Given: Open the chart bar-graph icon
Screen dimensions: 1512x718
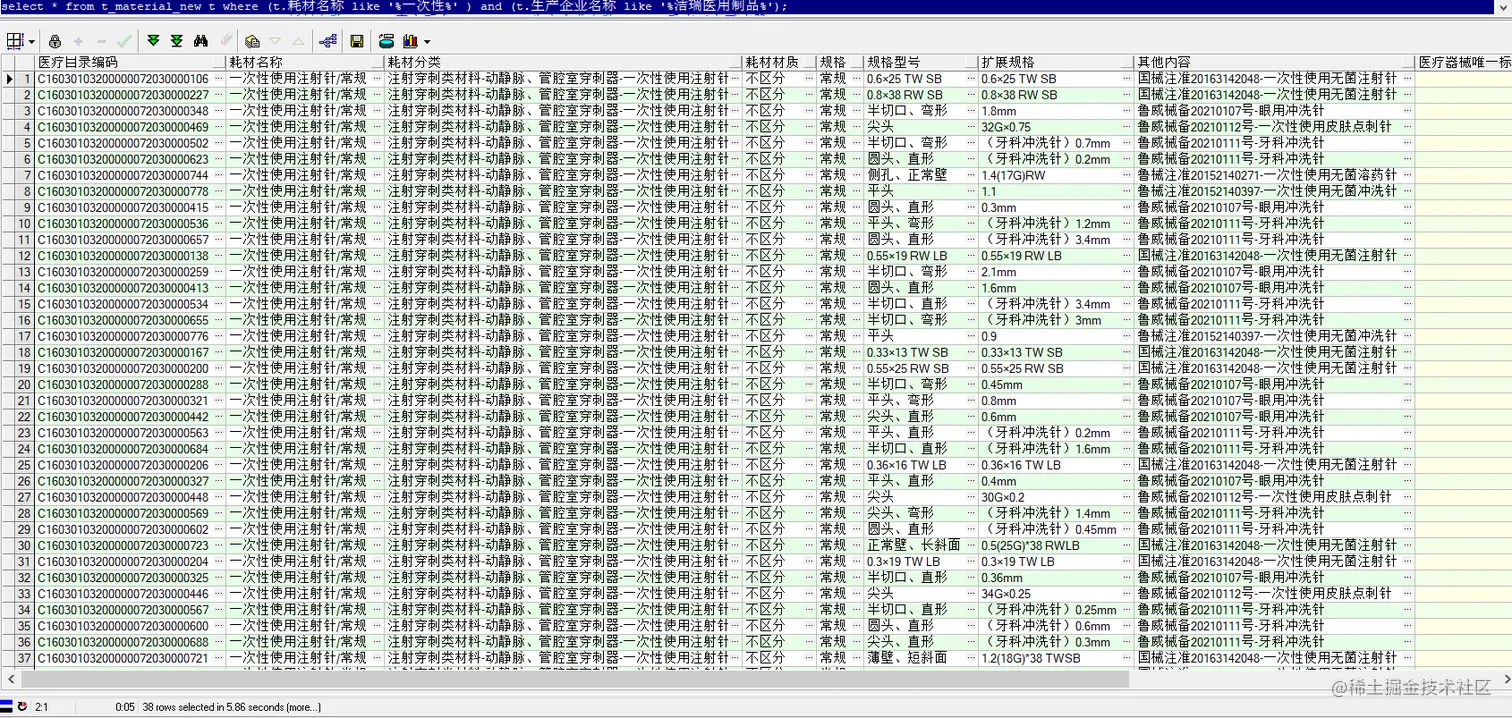Looking at the screenshot, I should (410, 41).
